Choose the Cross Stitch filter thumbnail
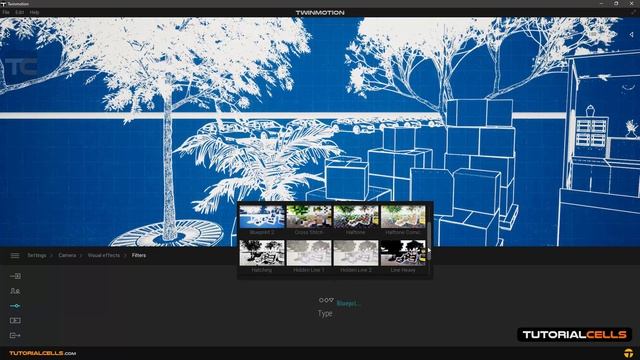The image size is (640, 360). click(x=309, y=217)
